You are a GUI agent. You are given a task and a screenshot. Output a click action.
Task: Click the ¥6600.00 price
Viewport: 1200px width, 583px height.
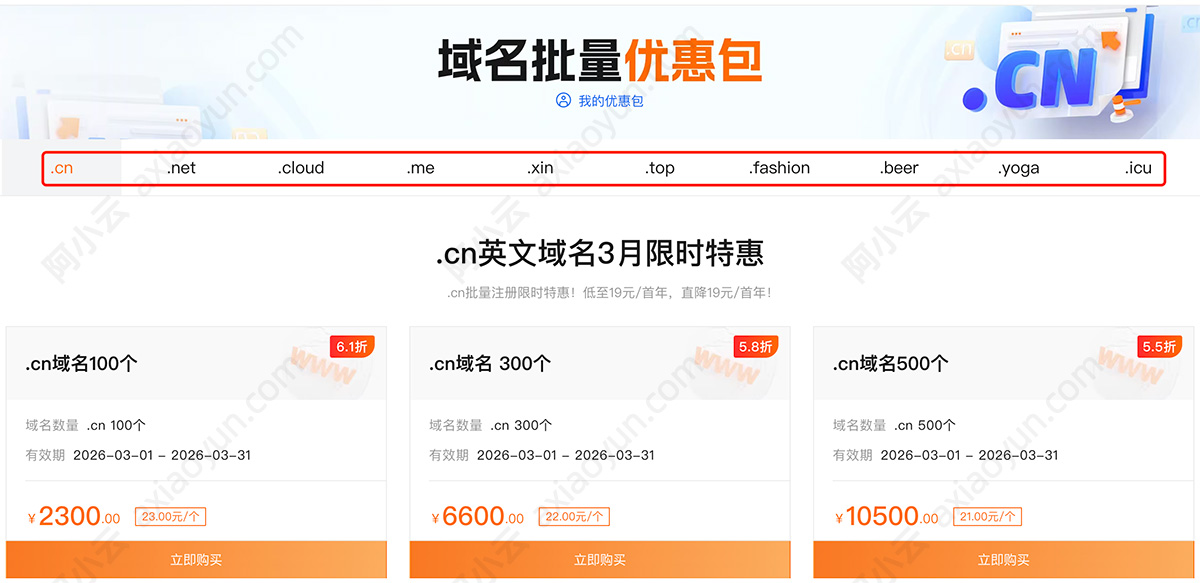click(x=478, y=517)
